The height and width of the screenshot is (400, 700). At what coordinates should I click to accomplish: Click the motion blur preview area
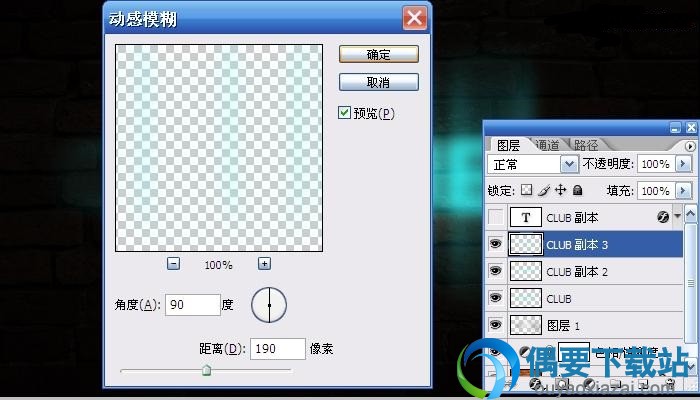pyautogui.click(x=219, y=148)
